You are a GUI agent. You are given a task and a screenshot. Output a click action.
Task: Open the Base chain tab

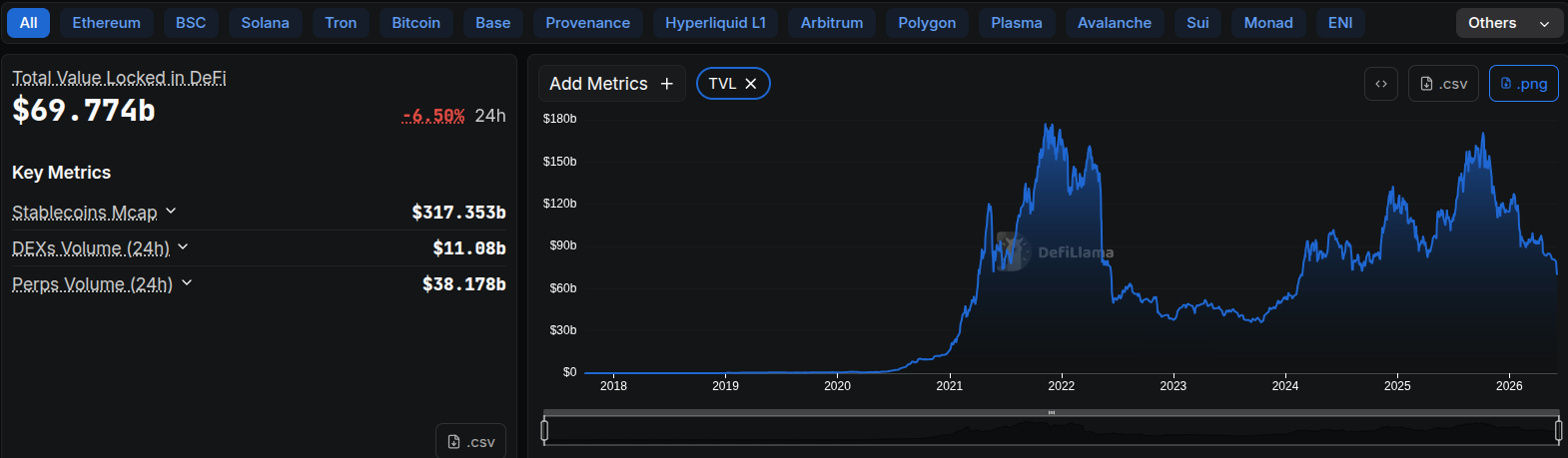click(492, 23)
